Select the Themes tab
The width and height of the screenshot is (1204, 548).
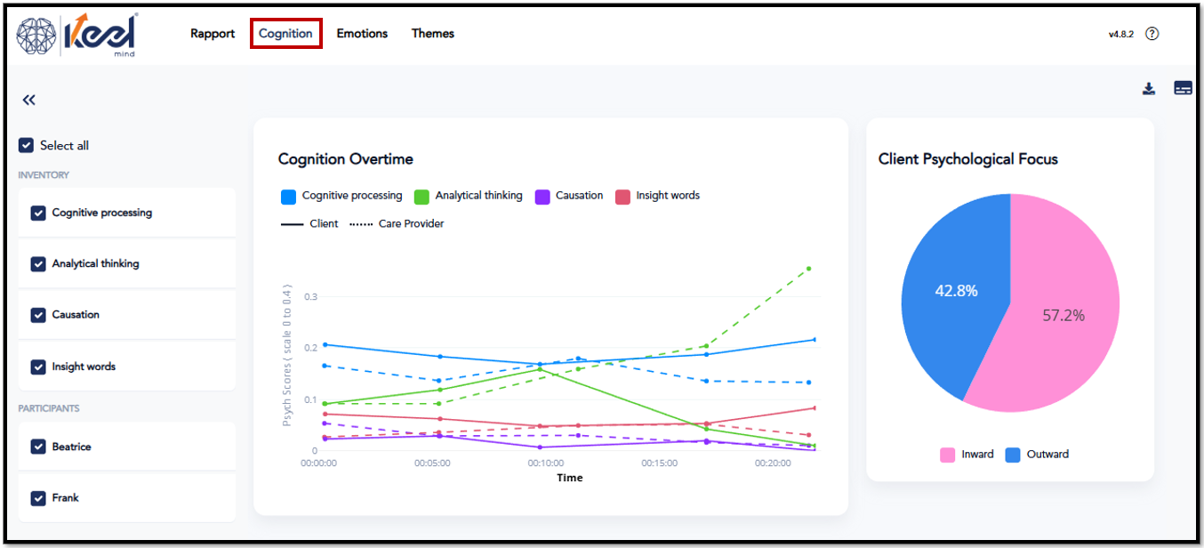(x=433, y=34)
